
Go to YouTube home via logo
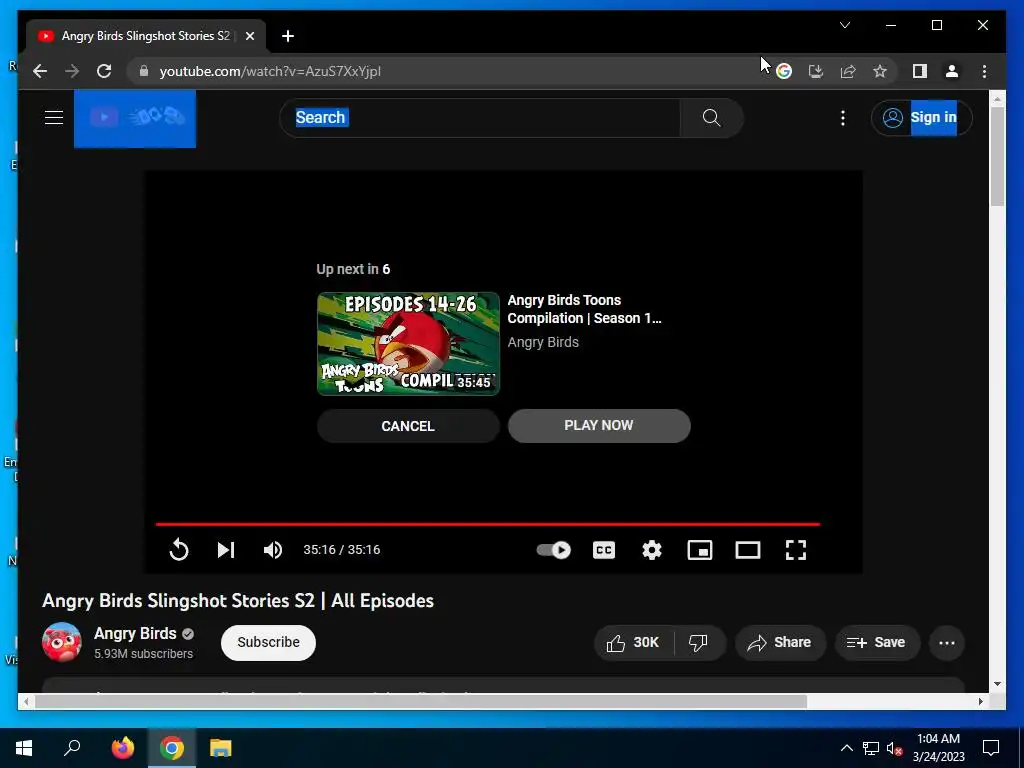[x=135, y=118]
